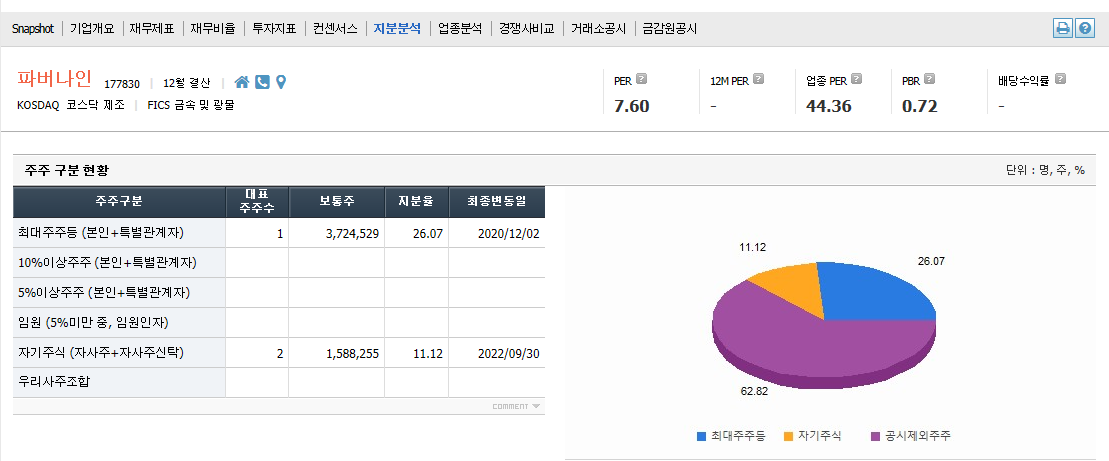Select the 임원 (5%미만 중, 임원인자) row

[279, 322]
